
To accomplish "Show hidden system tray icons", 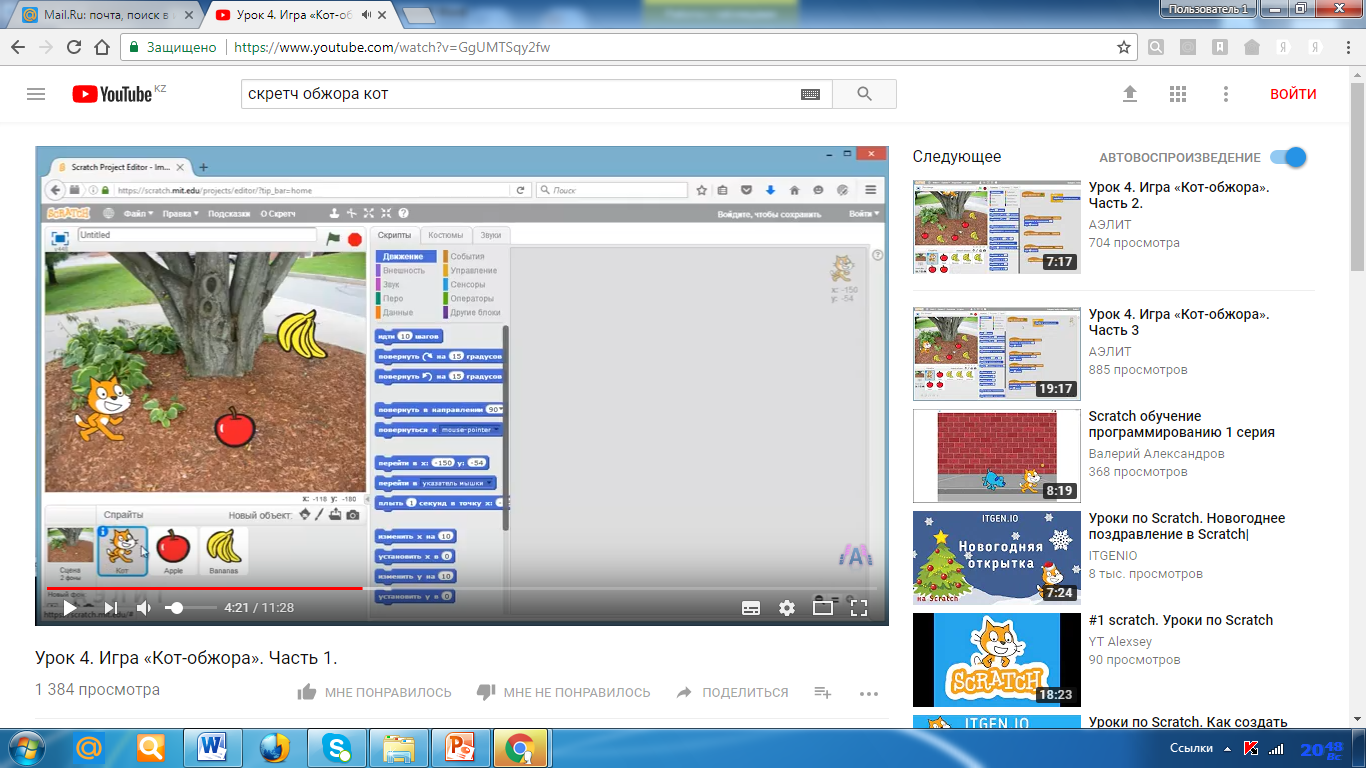I will (x=1226, y=748).
